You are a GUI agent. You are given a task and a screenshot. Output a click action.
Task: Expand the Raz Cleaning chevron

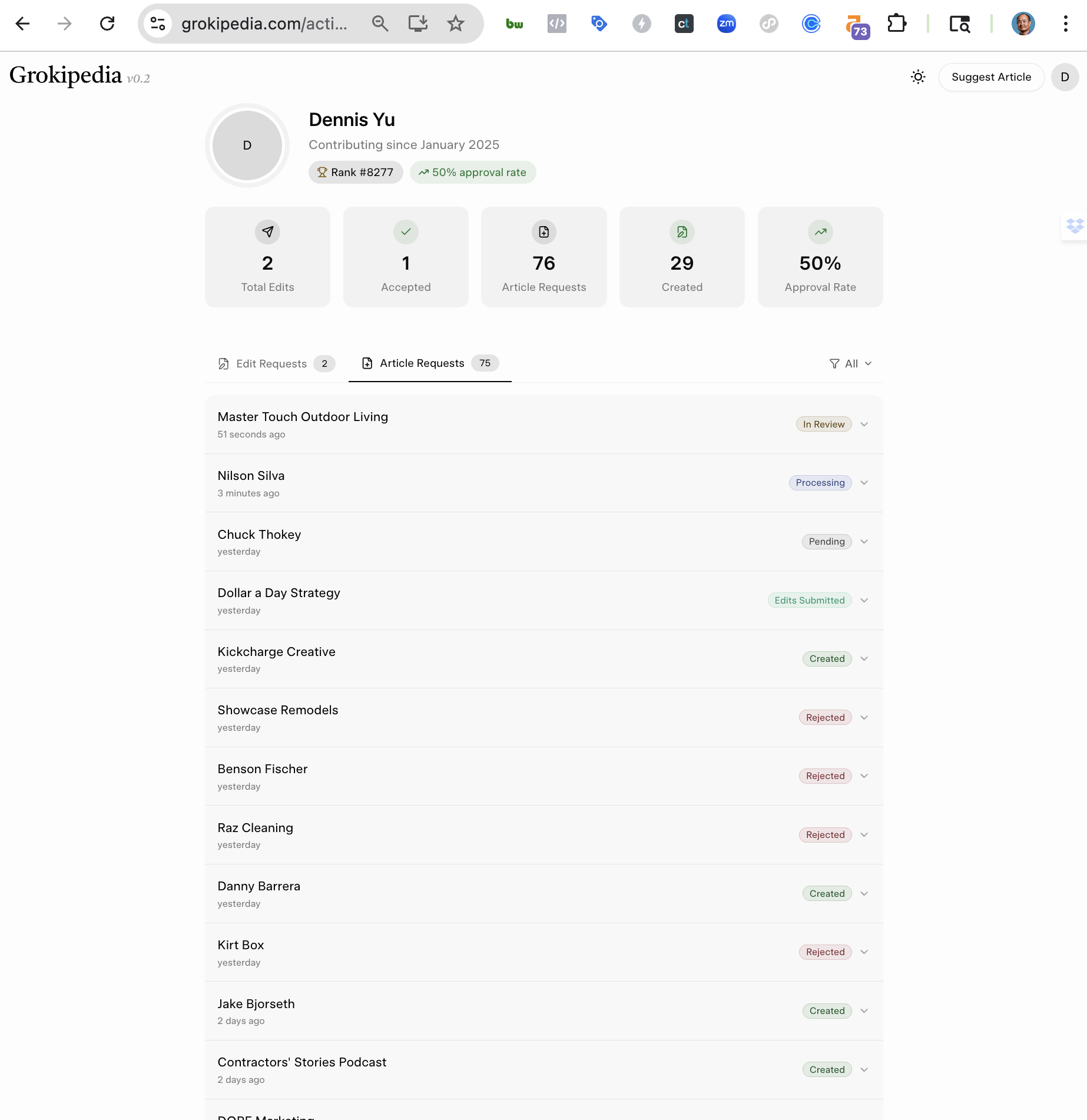864,835
